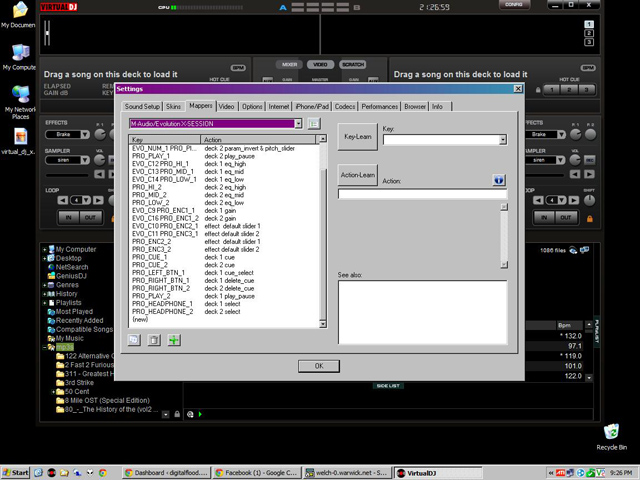The image size is (640, 480).
Task: Expand the My Computer tree node
Action: click(x=44, y=249)
